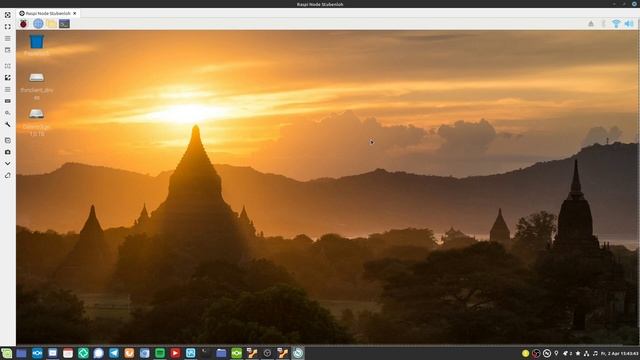Open the taskbar clock and date
The height and width of the screenshot is (360, 640).
coord(620,353)
